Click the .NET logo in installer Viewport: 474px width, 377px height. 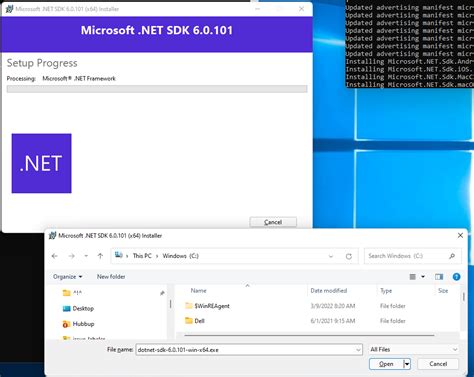41,163
